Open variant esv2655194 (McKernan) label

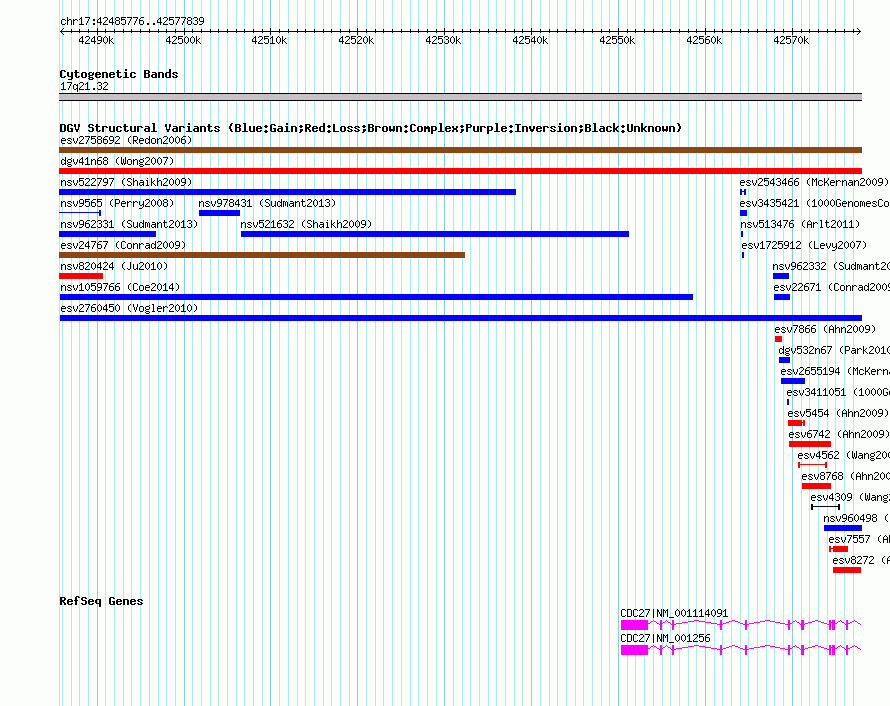835,371
